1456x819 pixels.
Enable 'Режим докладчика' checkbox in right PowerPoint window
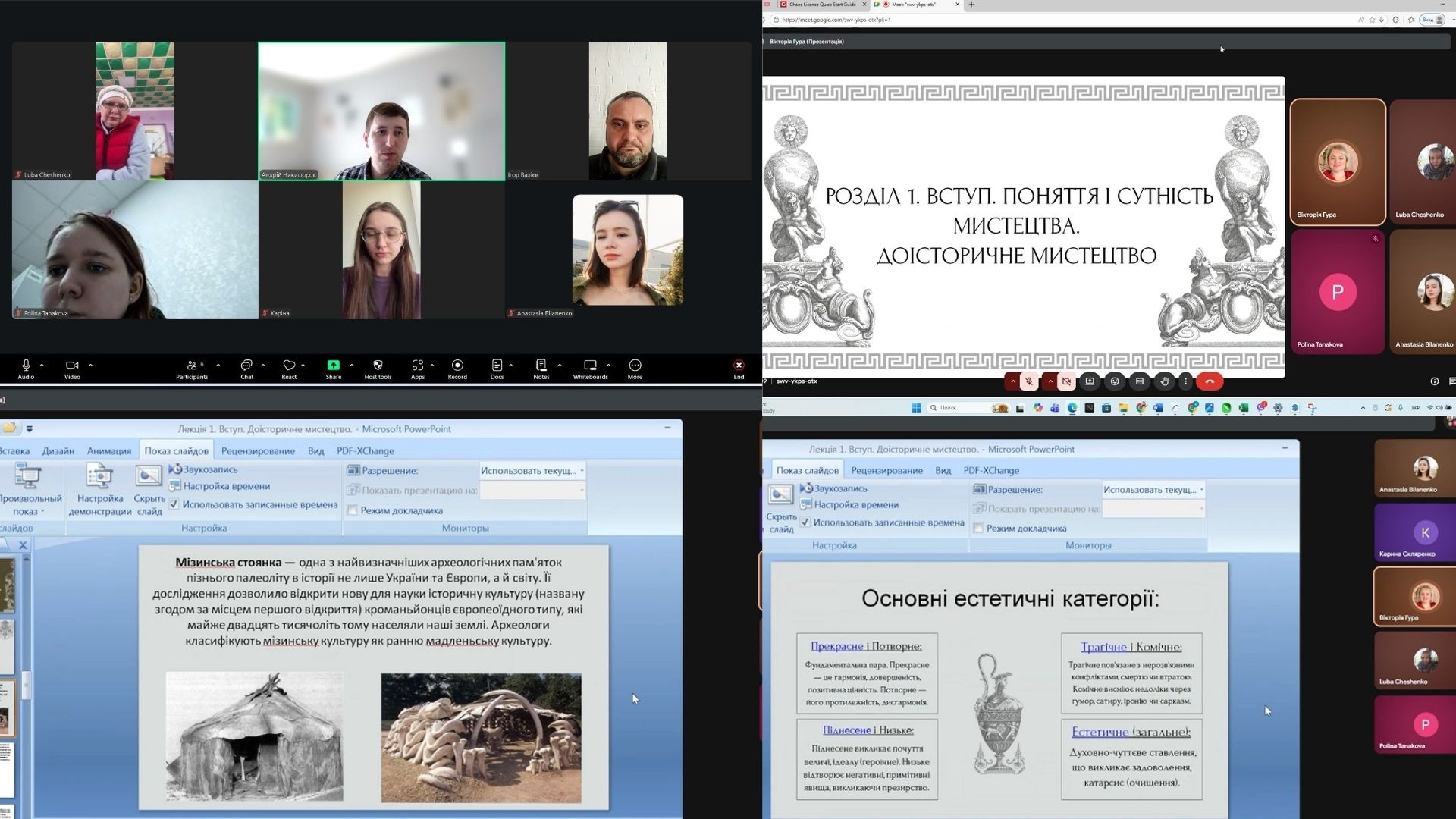(978, 529)
